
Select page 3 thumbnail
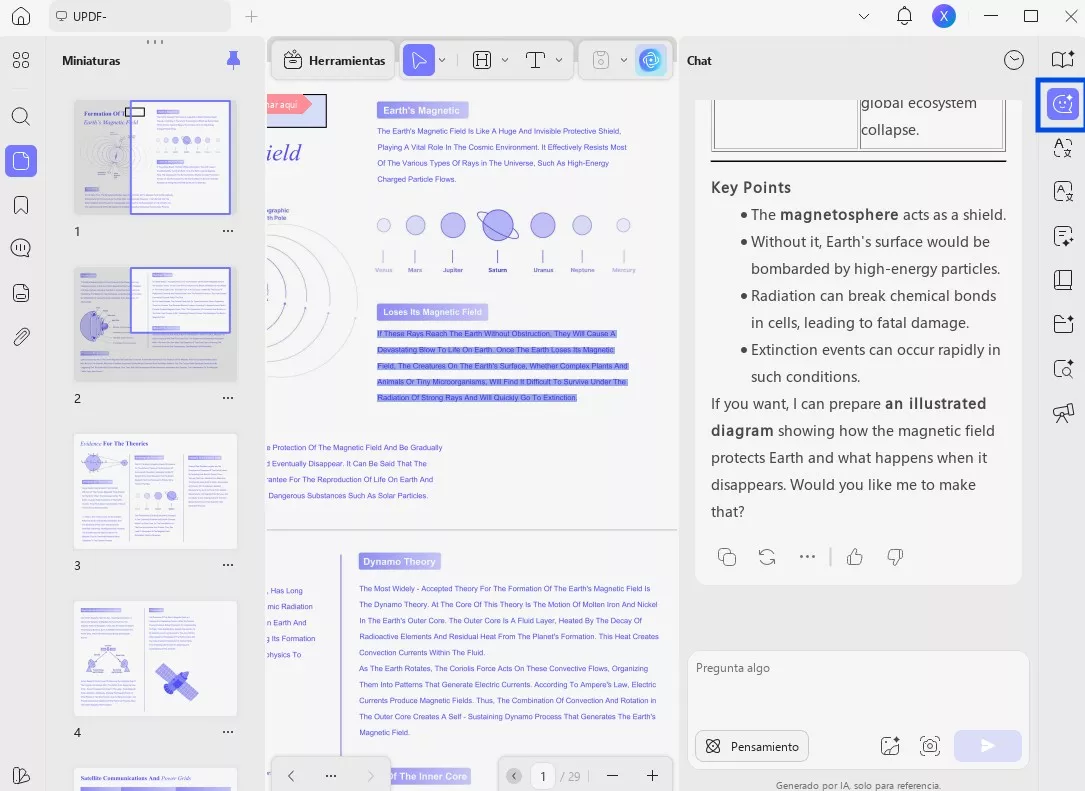[x=155, y=491]
